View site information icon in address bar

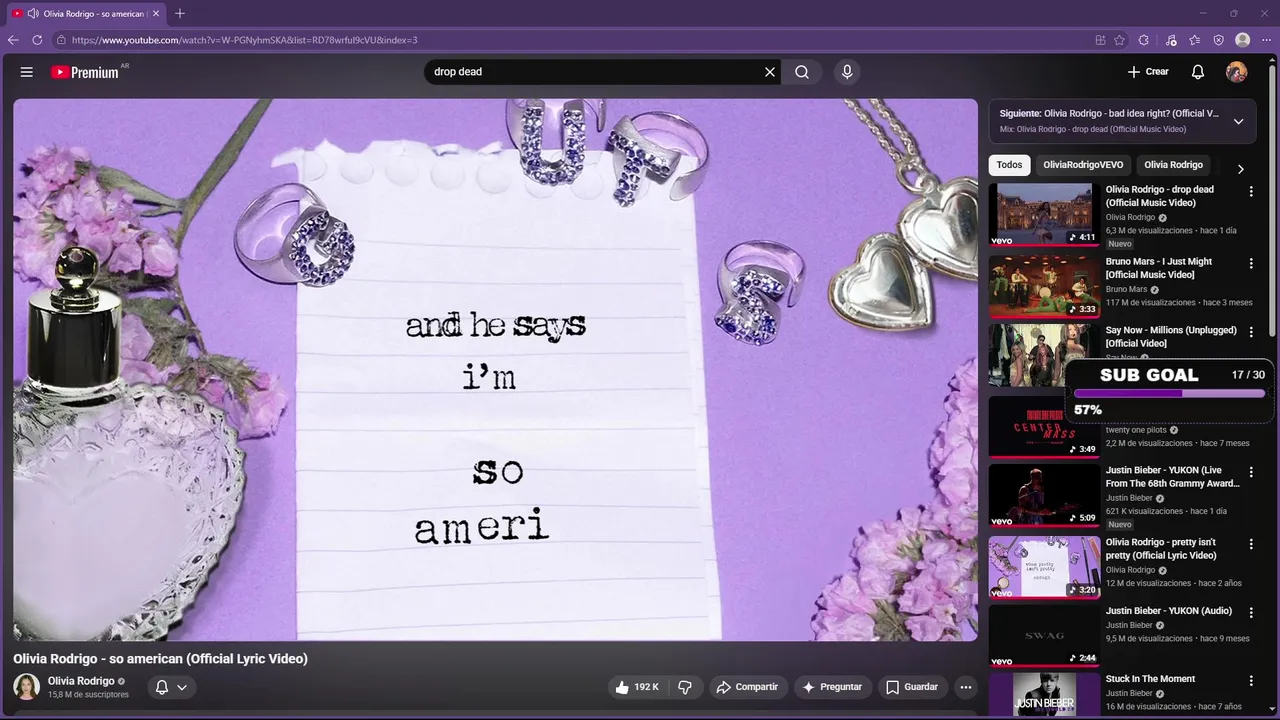(61, 40)
